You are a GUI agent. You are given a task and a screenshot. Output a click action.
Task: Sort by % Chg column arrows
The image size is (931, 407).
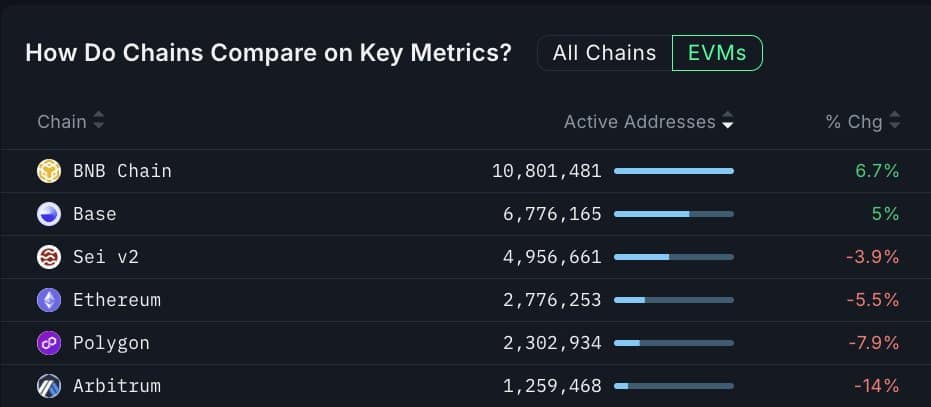(x=894, y=122)
